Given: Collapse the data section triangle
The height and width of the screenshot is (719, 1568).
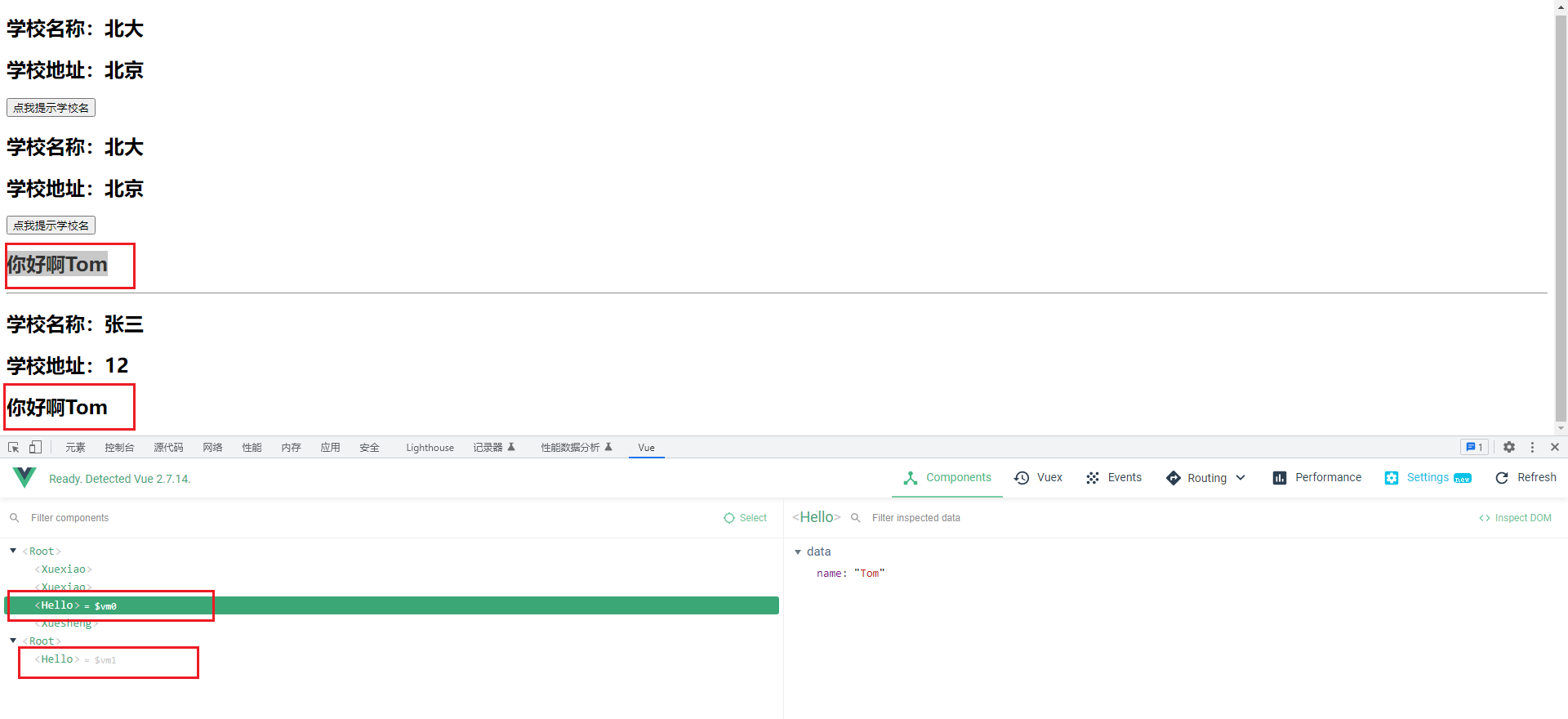Looking at the screenshot, I should coord(798,552).
